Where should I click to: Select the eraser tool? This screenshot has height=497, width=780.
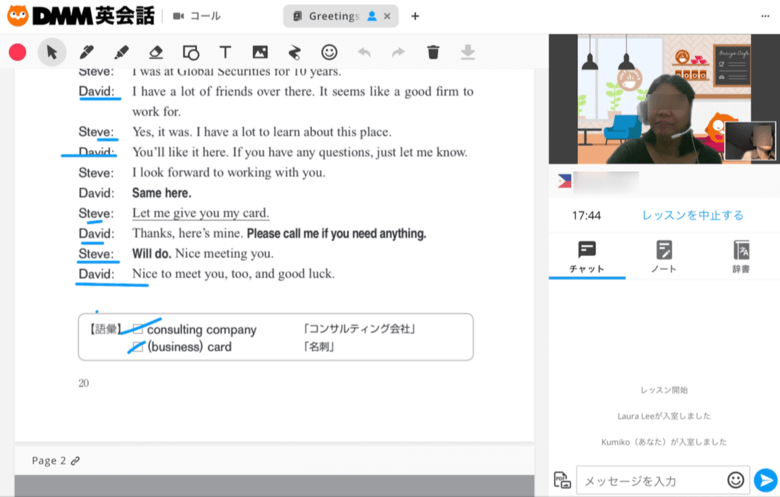(x=156, y=52)
